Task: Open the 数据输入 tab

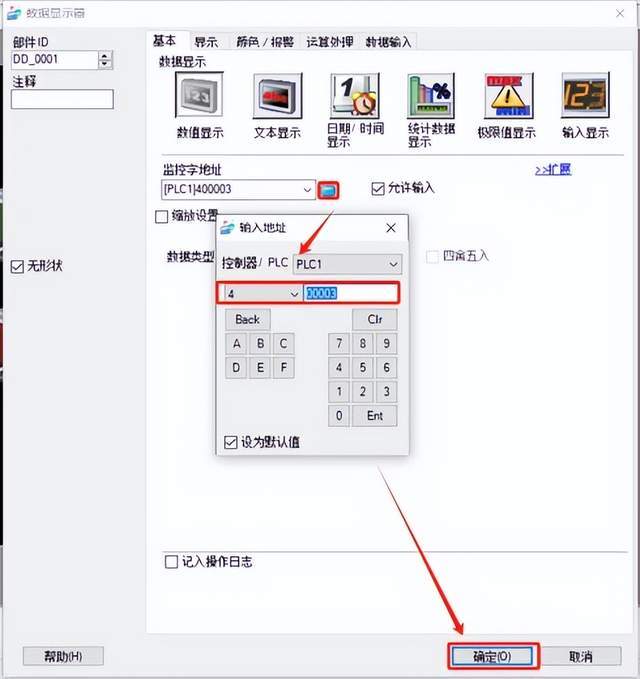Action: 388,42
